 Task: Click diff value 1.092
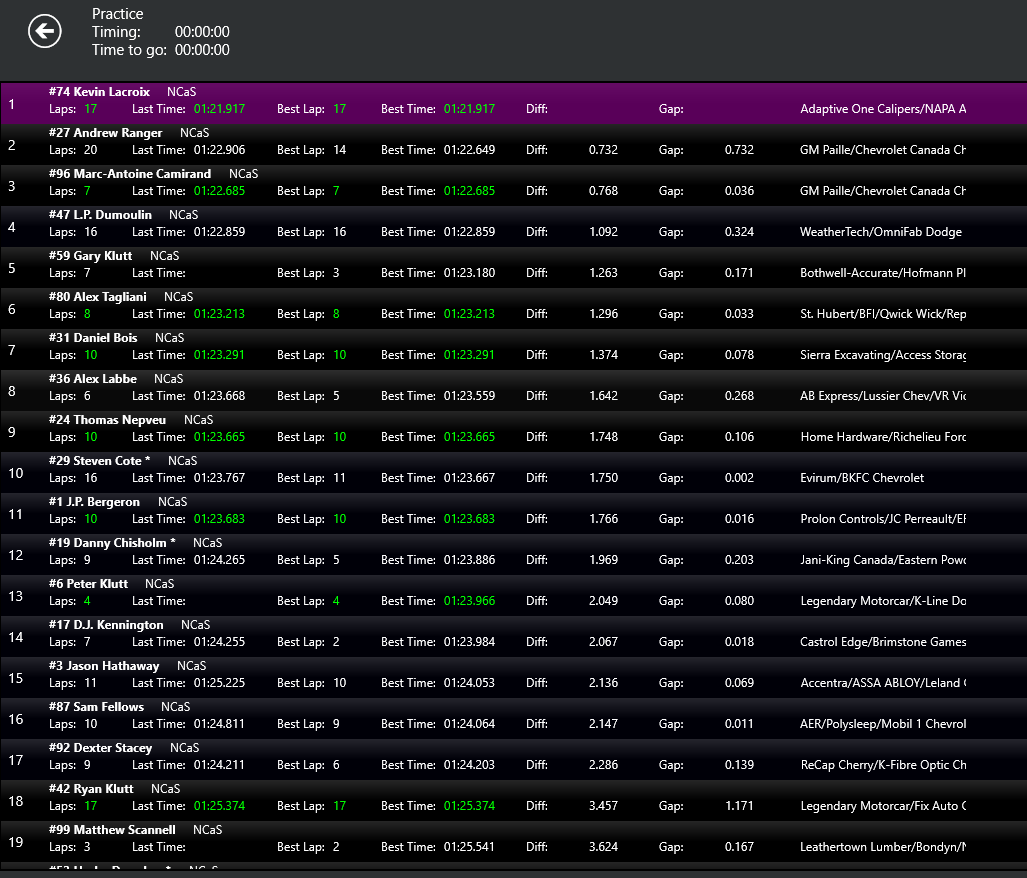[603, 232]
